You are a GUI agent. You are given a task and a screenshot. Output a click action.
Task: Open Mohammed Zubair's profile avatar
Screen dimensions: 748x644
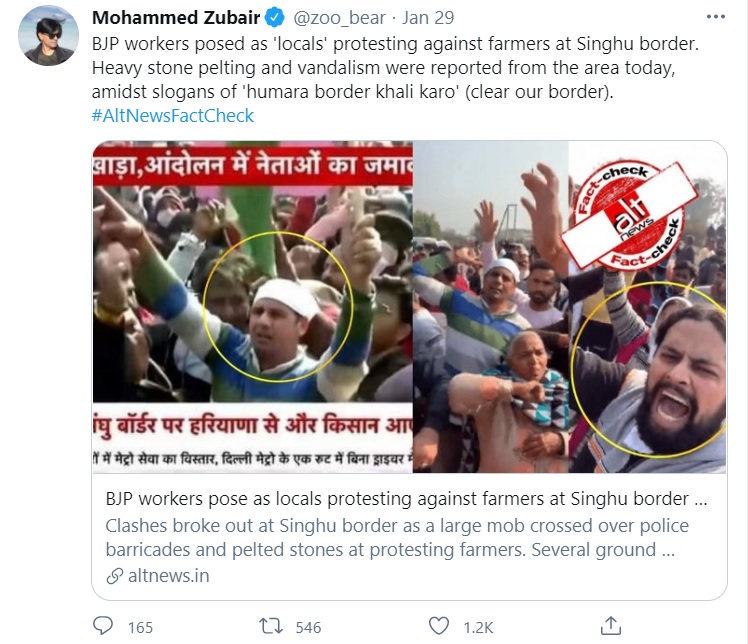click(48, 36)
